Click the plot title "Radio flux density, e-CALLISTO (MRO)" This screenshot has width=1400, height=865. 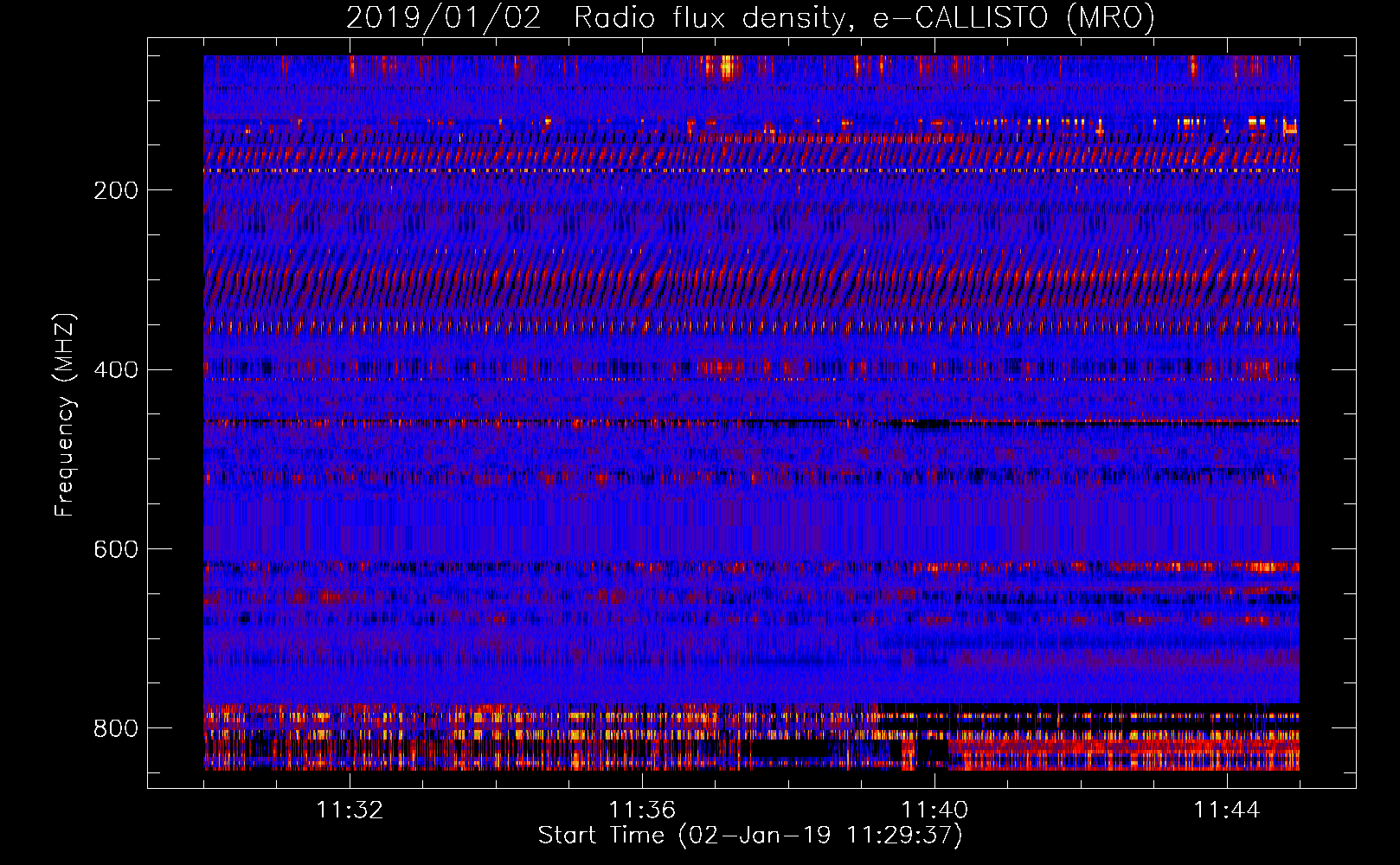(864, 18)
